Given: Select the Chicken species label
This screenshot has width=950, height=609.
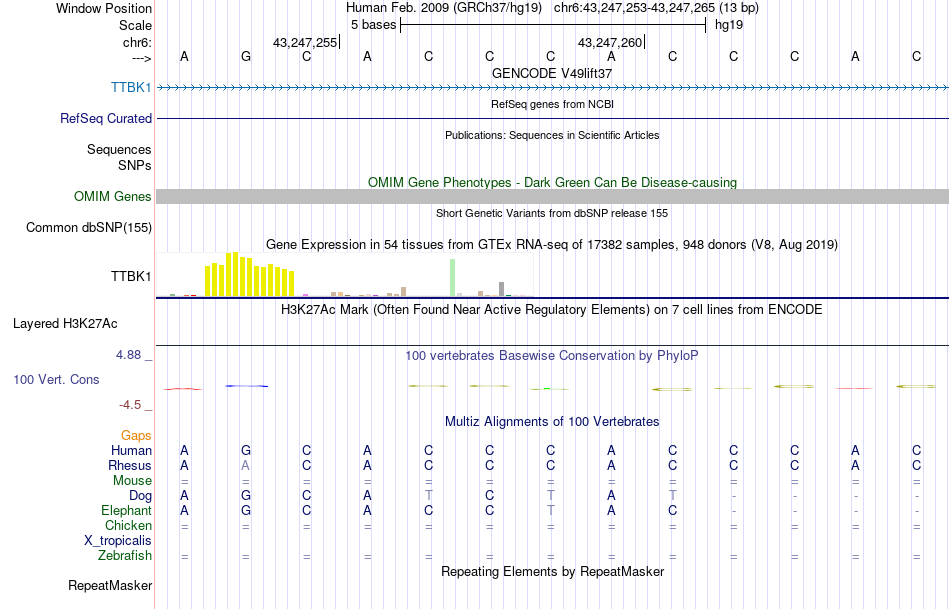Looking at the screenshot, I should tap(128, 525).
